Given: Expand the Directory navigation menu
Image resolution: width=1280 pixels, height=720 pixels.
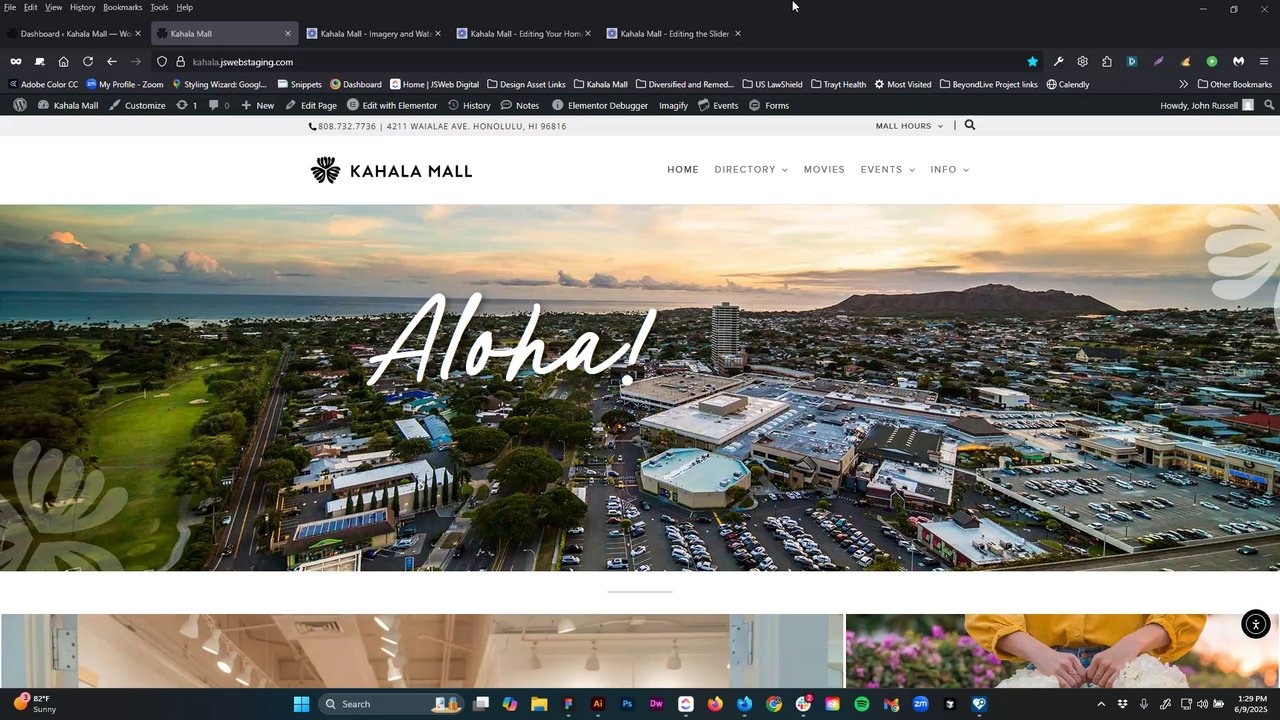Looking at the screenshot, I should (751, 170).
